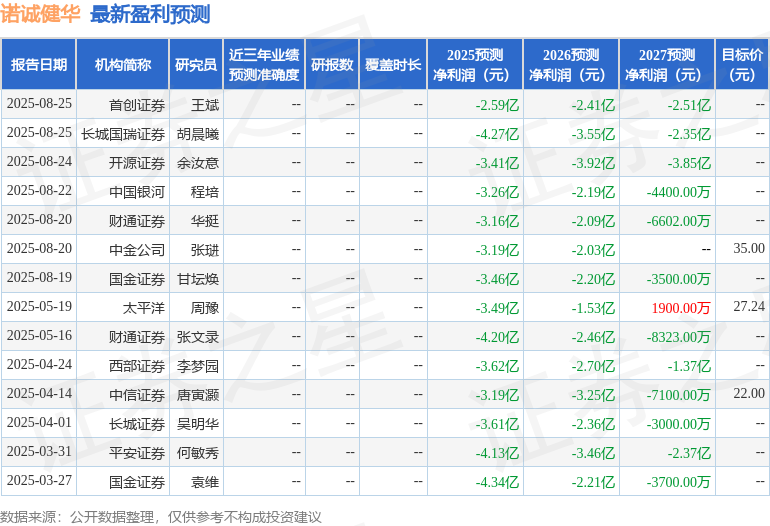Viewport: 770px width, 526px height.
Task: Click the 覆盖时长 column header
Action: 393,64
